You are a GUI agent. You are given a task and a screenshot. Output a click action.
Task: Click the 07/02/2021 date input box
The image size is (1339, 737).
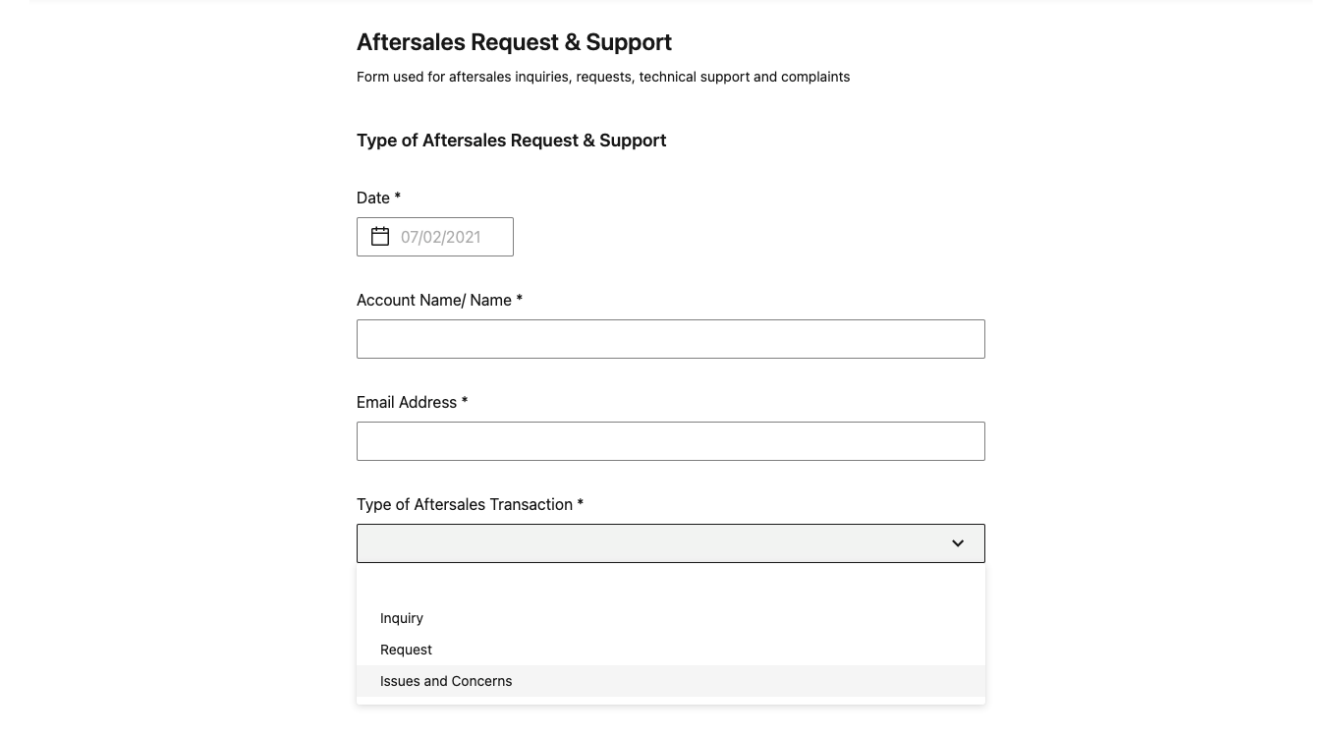(435, 237)
